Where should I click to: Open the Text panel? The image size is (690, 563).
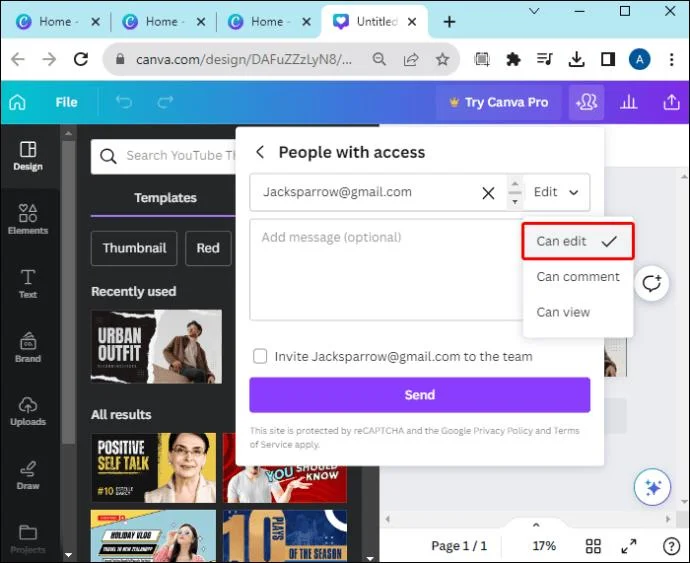click(28, 283)
